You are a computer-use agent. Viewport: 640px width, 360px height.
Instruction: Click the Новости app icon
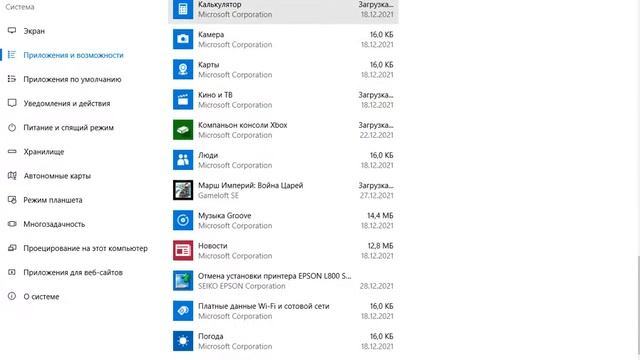183,251
